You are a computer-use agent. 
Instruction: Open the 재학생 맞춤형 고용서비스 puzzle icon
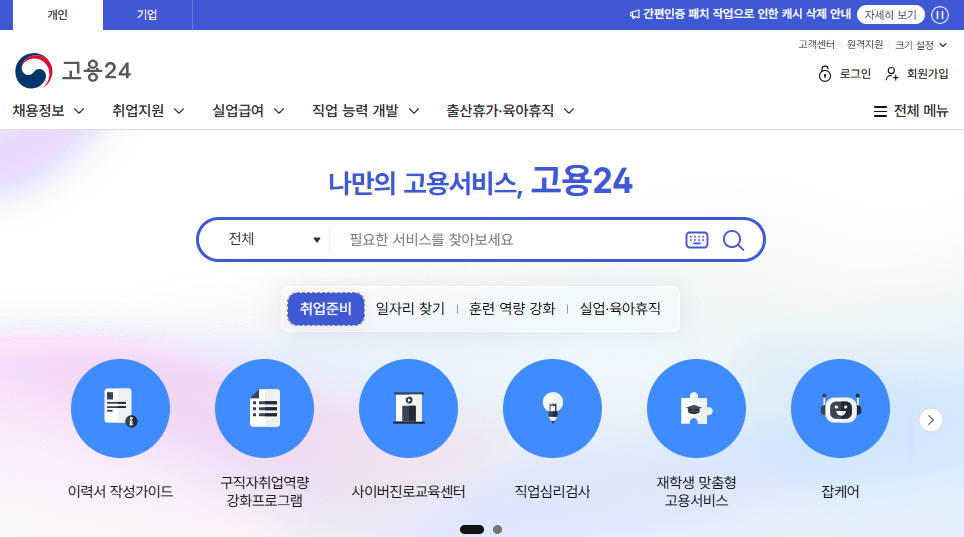pyautogui.click(x=696, y=408)
